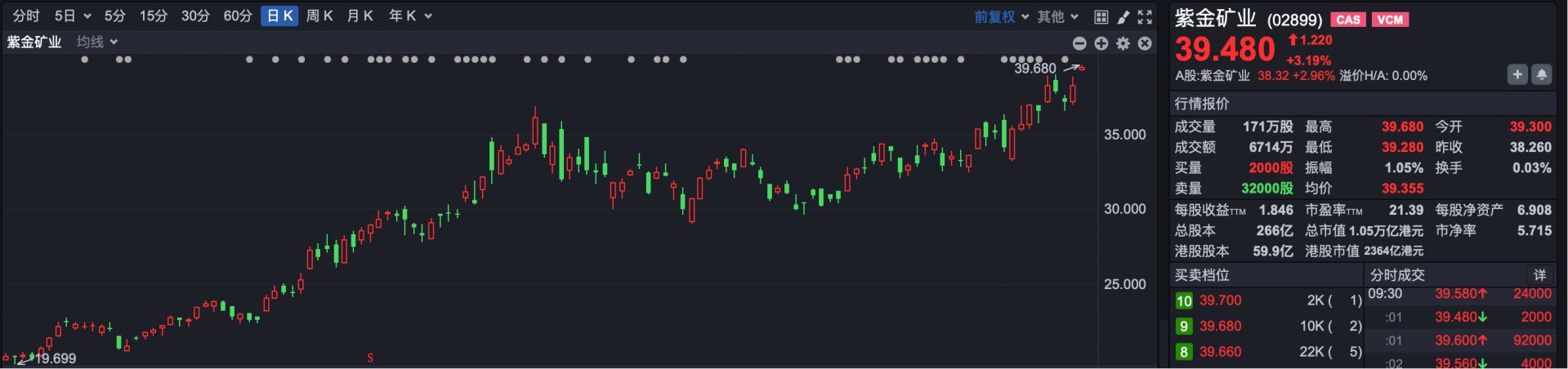
Task: Open 年K period dropdown arrow
Action: coord(428,16)
